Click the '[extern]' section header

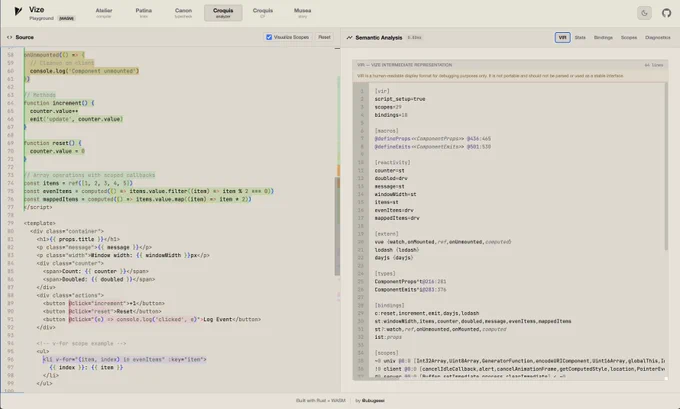pyautogui.click(x=386, y=234)
